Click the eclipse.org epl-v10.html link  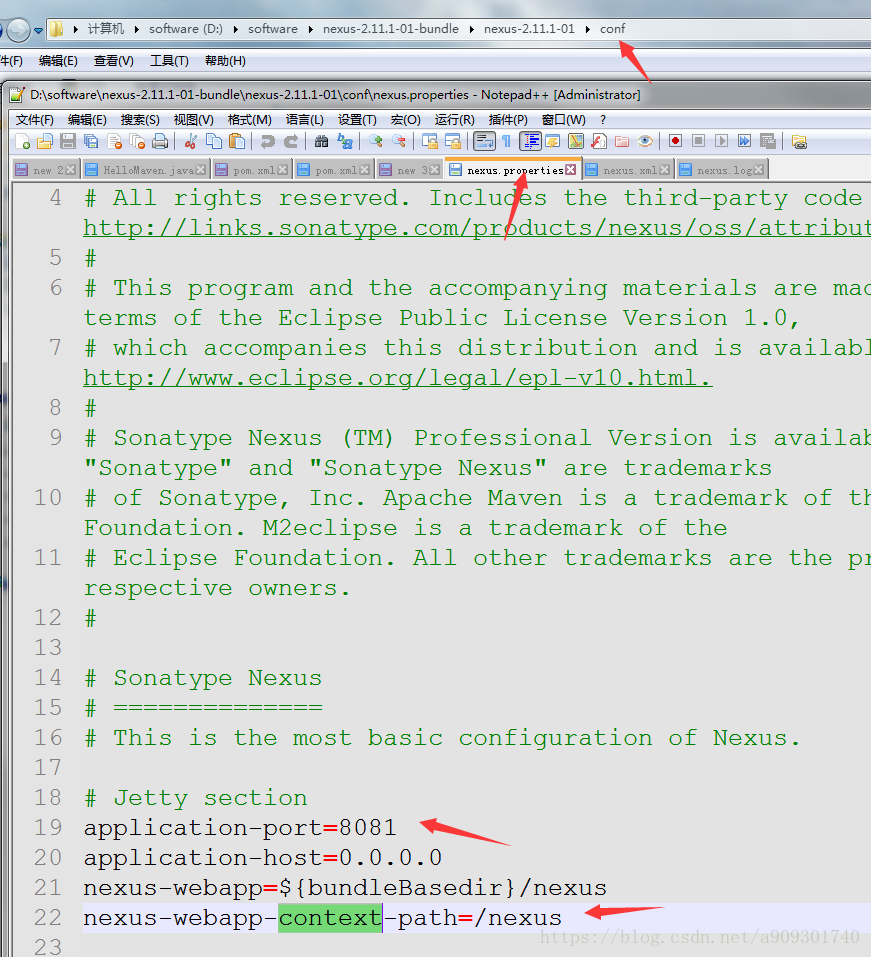click(x=398, y=378)
